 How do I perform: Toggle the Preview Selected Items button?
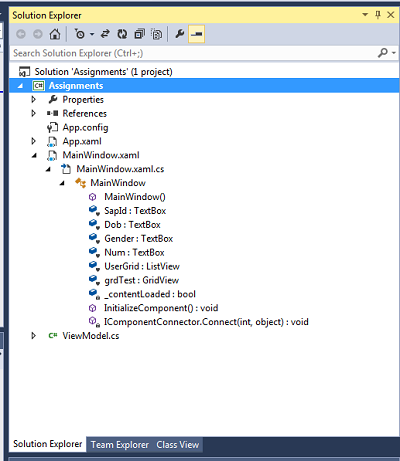pos(196,34)
